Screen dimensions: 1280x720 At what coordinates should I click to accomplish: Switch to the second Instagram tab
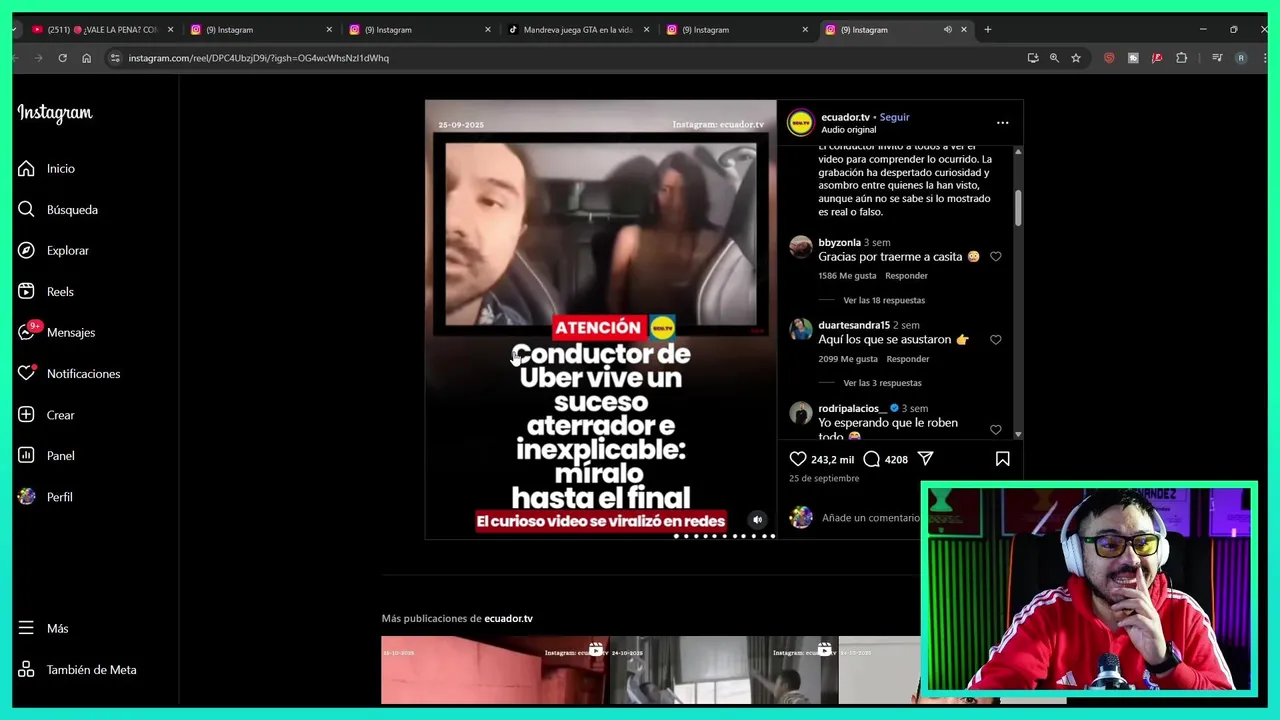coord(419,30)
